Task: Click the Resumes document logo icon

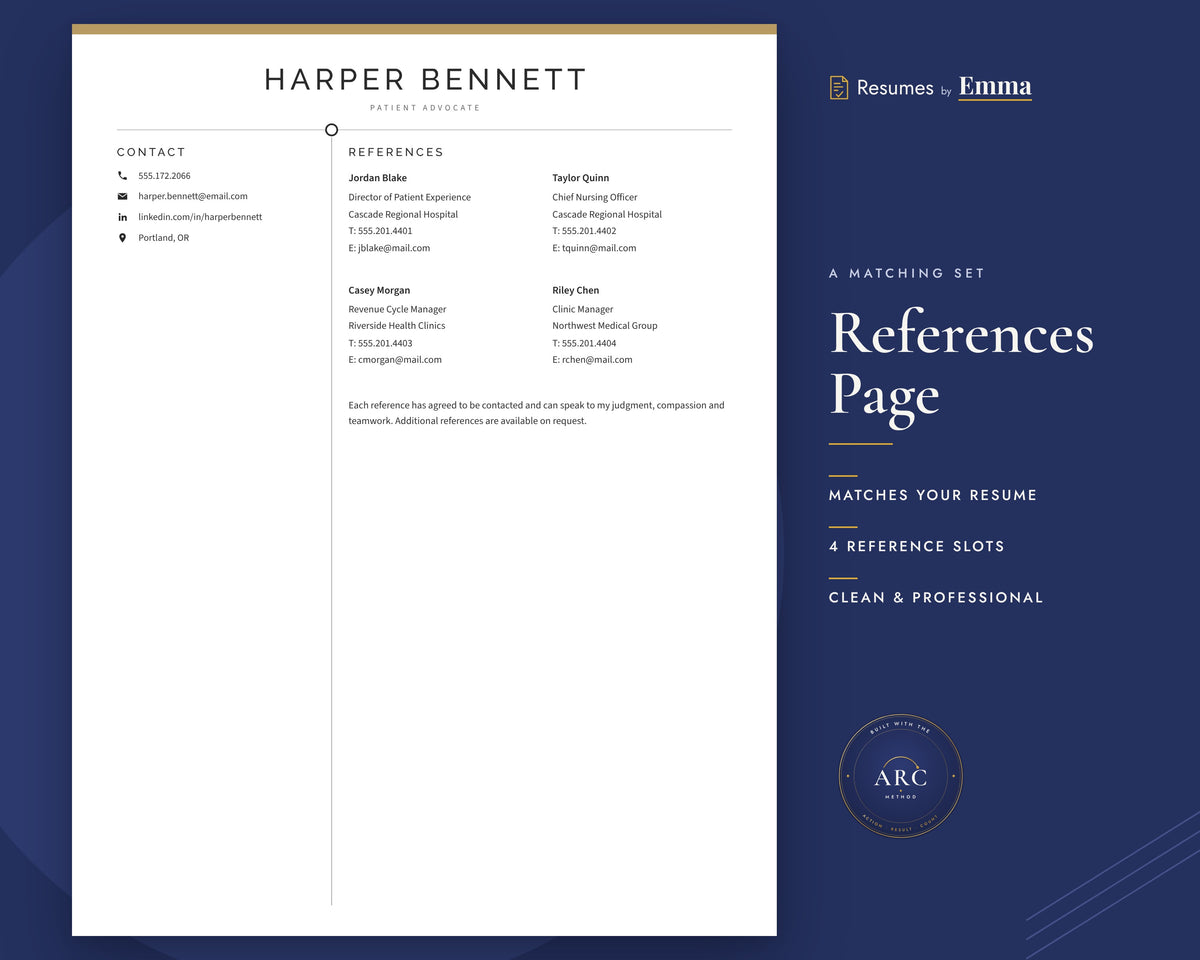Action: pos(839,88)
